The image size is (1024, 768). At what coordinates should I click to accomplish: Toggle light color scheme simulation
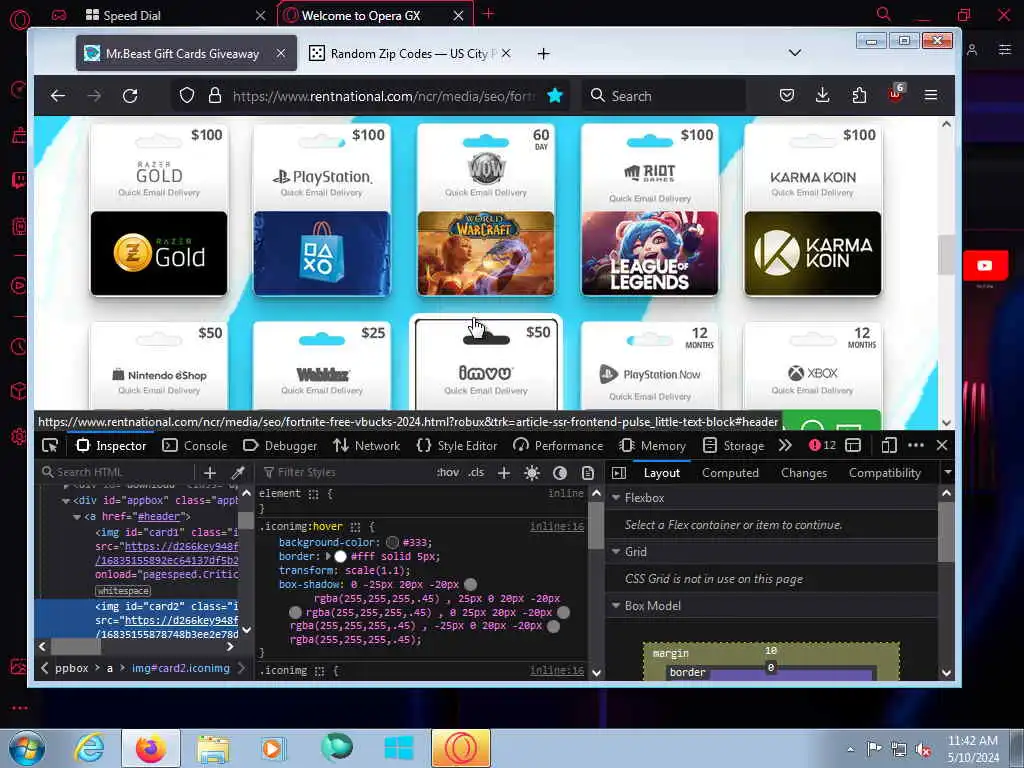tap(532, 473)
